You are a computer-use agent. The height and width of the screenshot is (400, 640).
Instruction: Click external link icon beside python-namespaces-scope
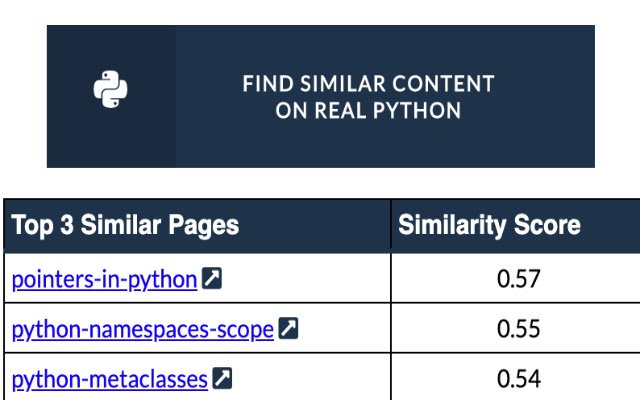pyautogui.click(x=289, y=328)
